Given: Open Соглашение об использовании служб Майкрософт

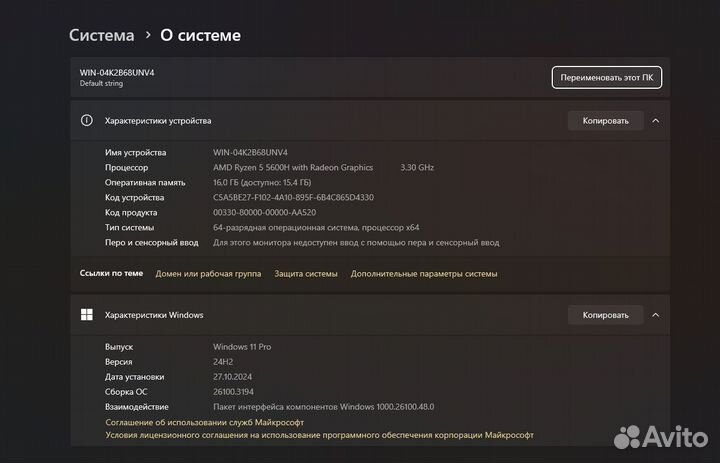Looking at the screenshot, I should click(x=205, y=422).
